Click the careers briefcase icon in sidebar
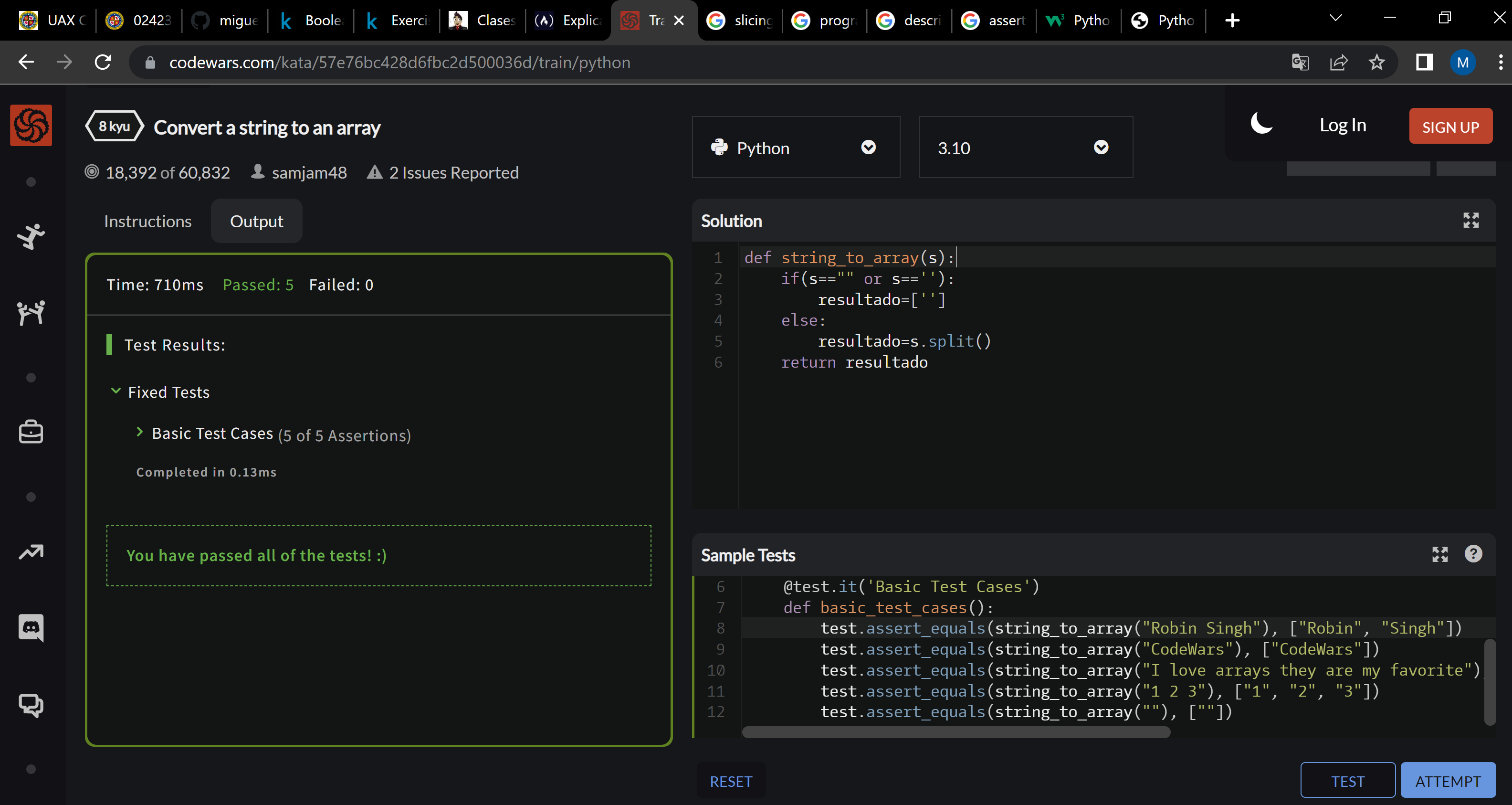This screenshot has width=1512, height=805. pyautogui.click(x=31, y=432)
